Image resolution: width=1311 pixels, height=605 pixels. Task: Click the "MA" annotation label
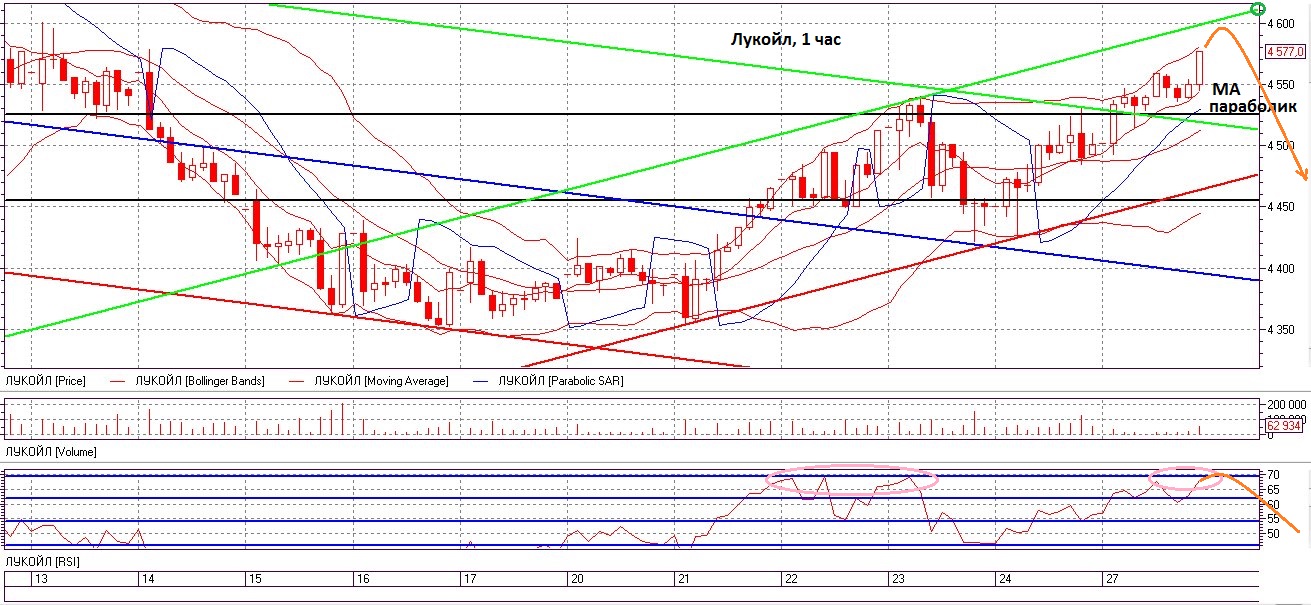pos(1225,89)
